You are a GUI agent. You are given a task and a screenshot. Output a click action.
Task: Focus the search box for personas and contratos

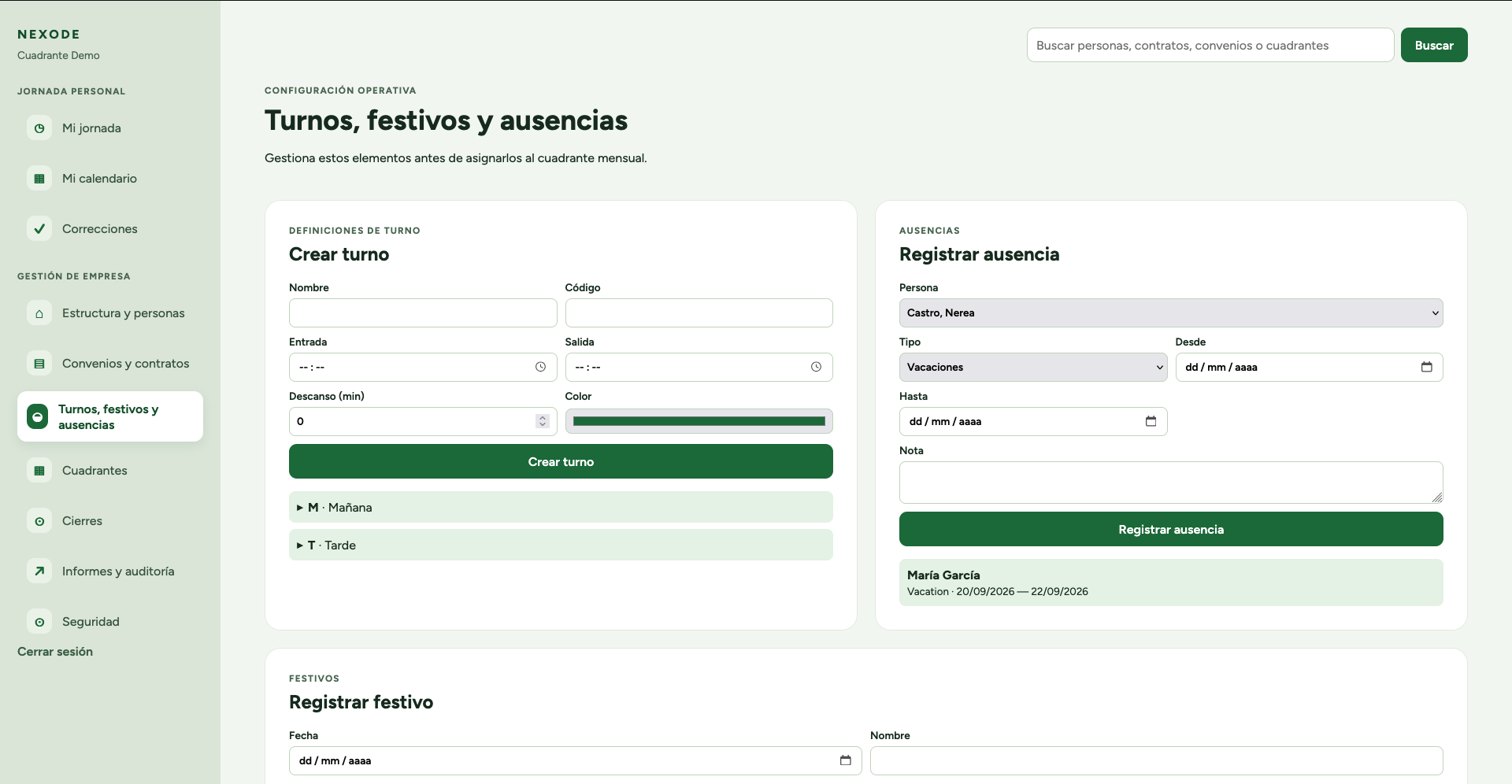[x=1210, y=46]
